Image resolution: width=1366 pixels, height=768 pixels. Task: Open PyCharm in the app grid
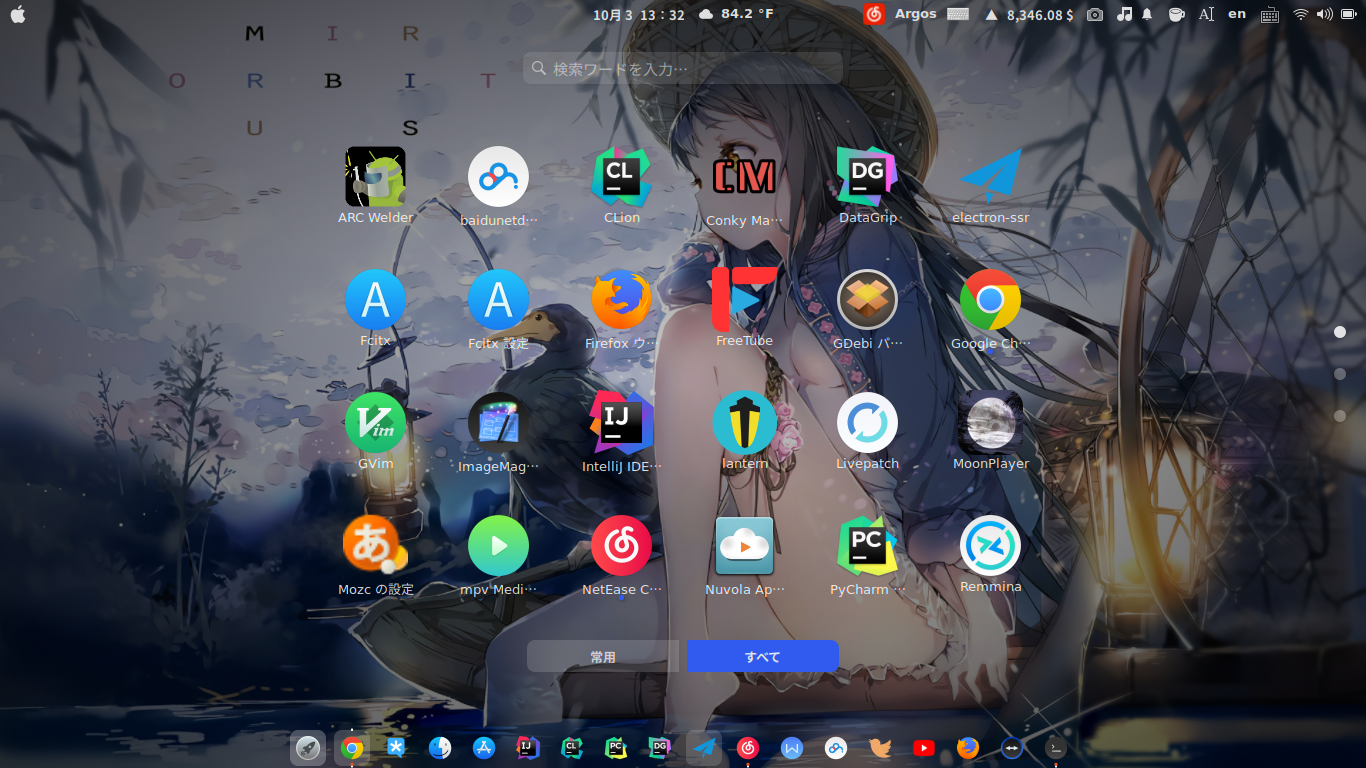867,546
